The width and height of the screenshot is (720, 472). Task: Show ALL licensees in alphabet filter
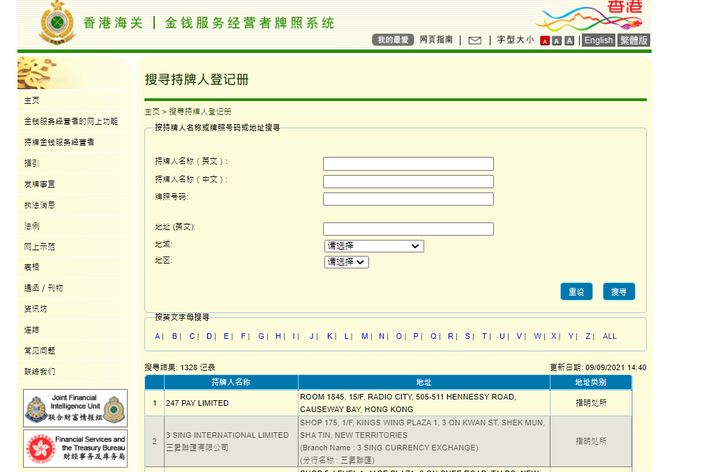pos(609,336)
